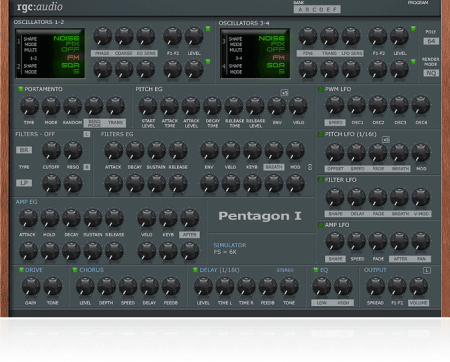Image resolution: width=450 pixels, height=362 pixels.
Task: Toggle the Amp LFO LED
Action: click(321, 225)
